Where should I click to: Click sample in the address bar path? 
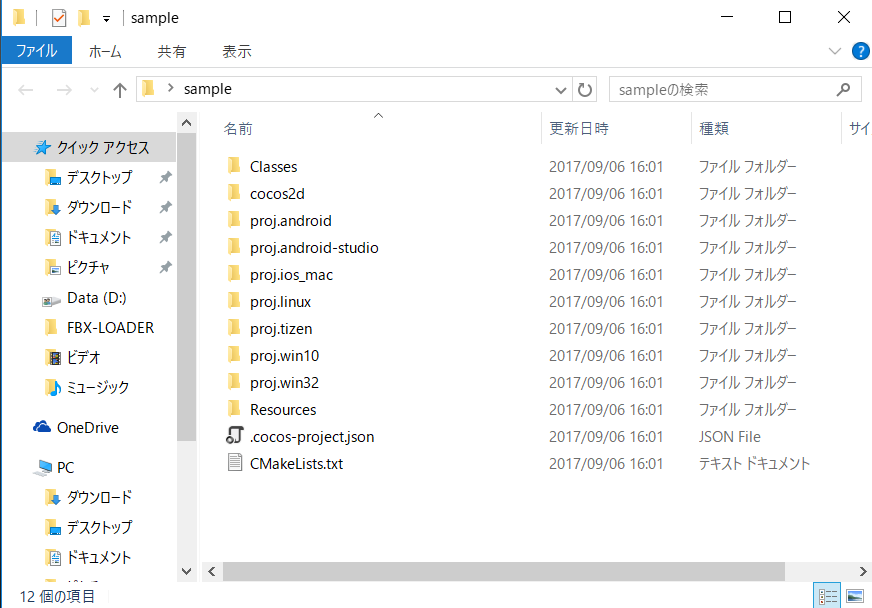[x=207, y=89]
